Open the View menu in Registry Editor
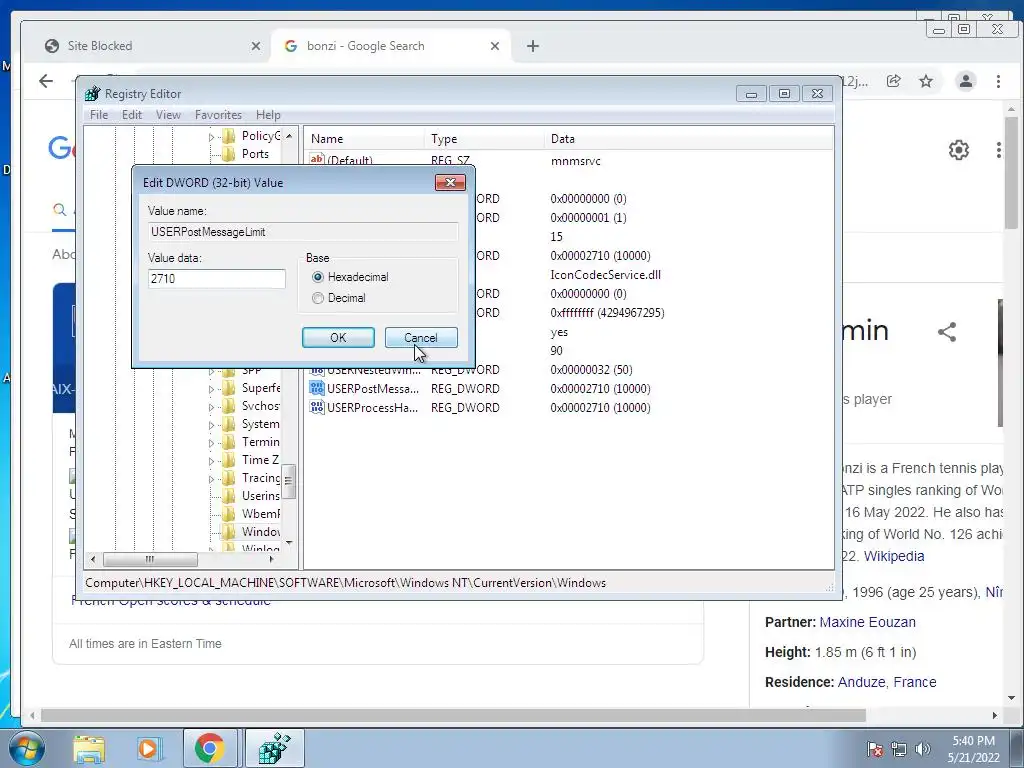The height and width of the screenshot is (768, 1024). click(x=168, y=115)
